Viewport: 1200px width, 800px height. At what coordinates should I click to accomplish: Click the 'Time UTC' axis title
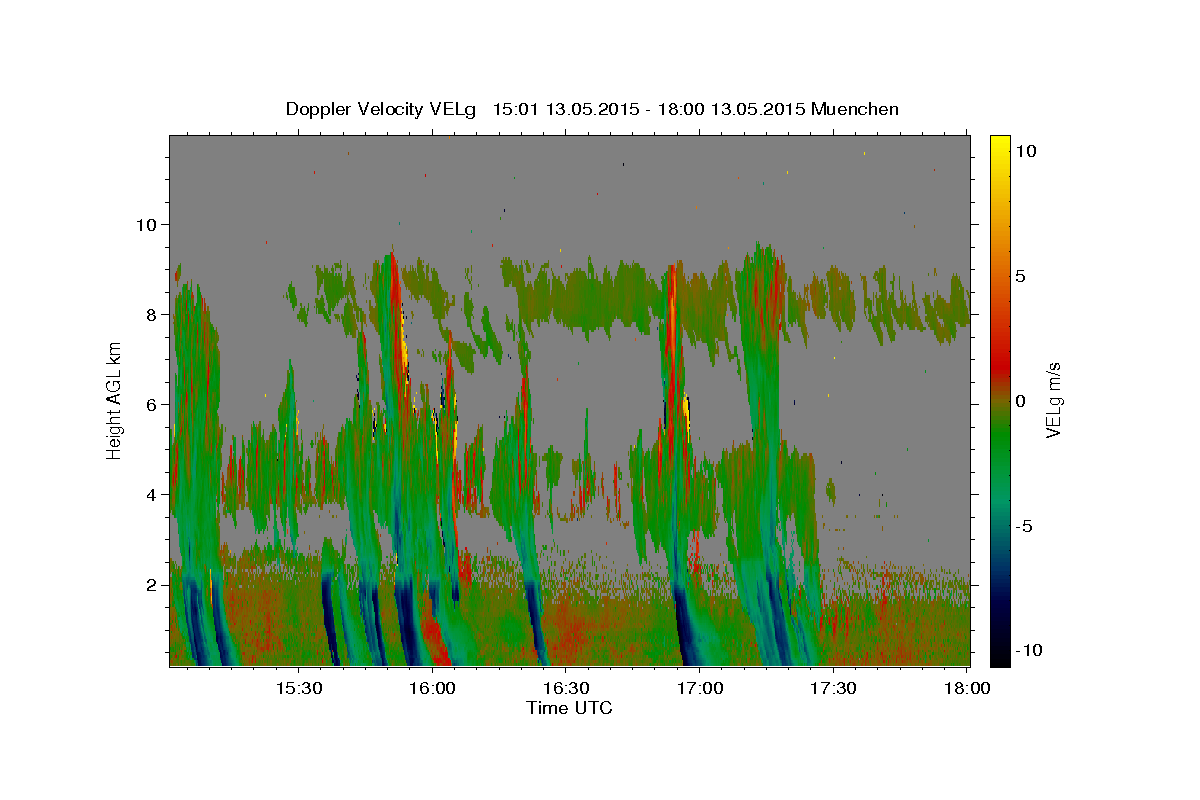569,708
